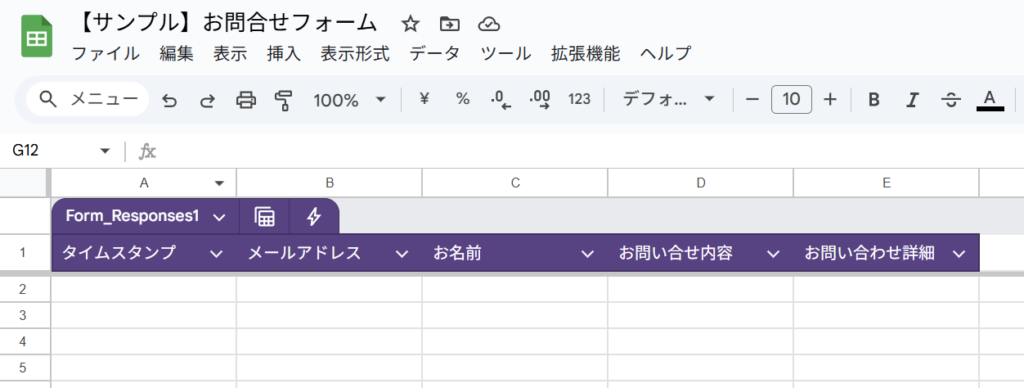Click the move to folder icon
The width and height of the screenshot is (1024, 388).
pyautogui.click(x=449, y=24)
